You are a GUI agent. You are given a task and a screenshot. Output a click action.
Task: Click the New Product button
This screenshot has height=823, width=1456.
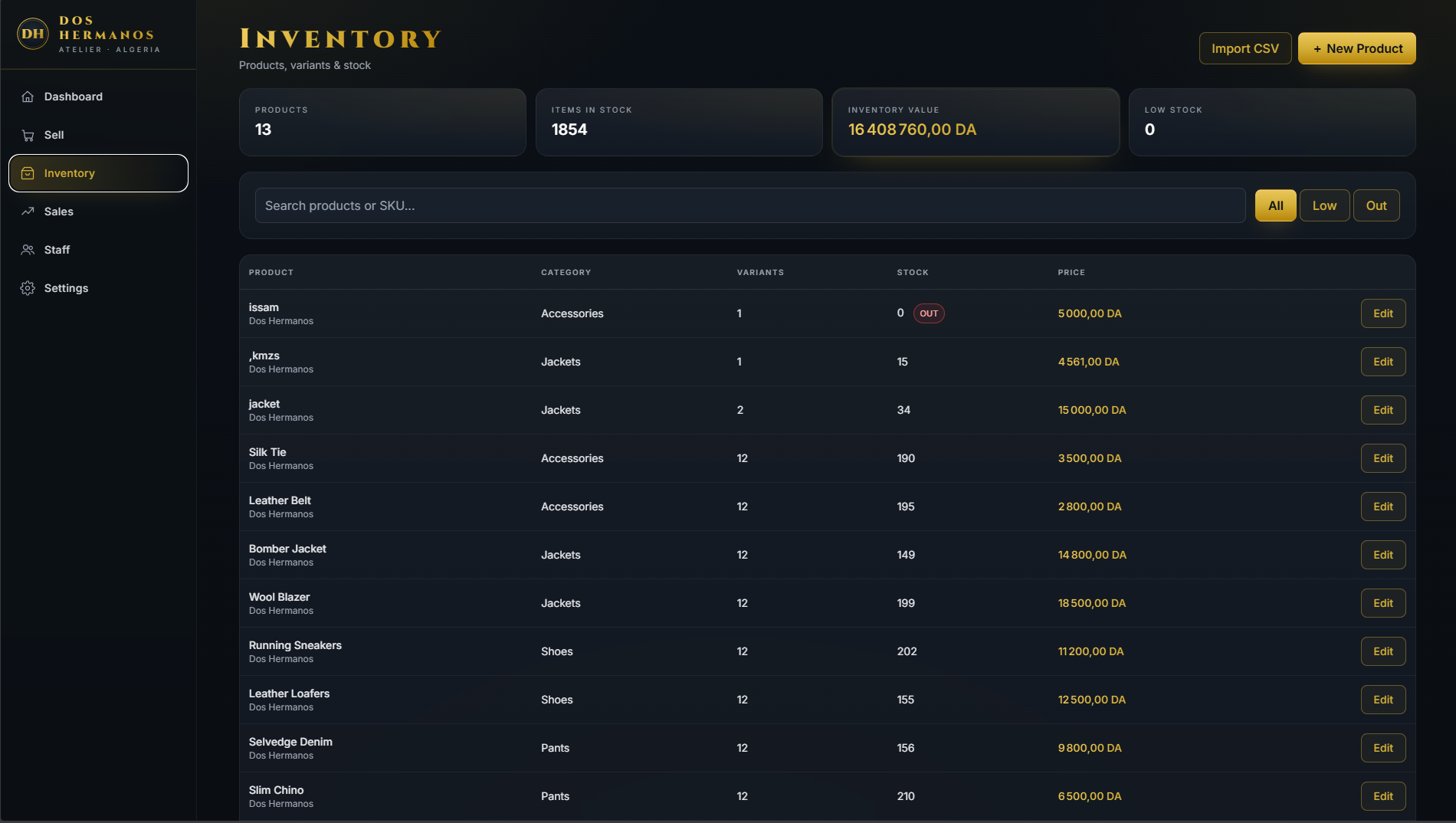(1357, 48)
